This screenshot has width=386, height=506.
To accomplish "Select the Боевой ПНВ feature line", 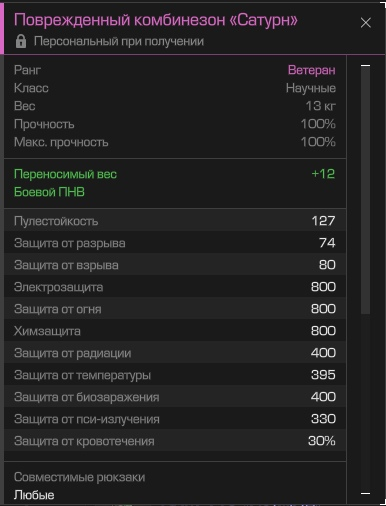I will coord(49,192).
